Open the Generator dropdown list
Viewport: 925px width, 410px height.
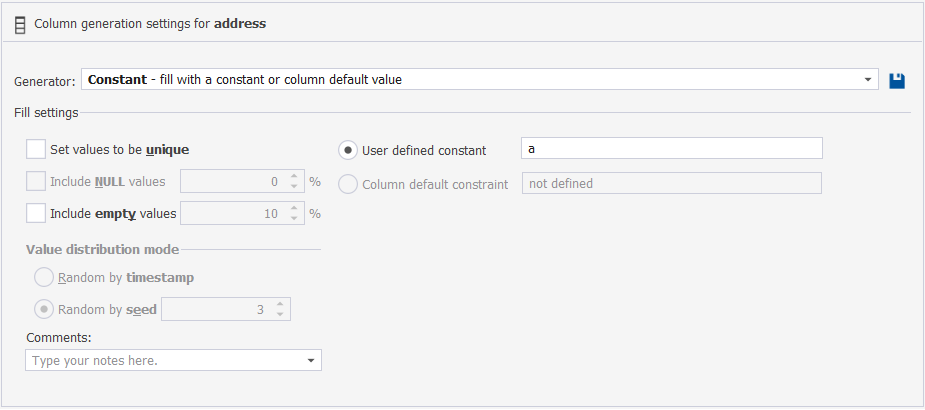click(x=867, y=80)
